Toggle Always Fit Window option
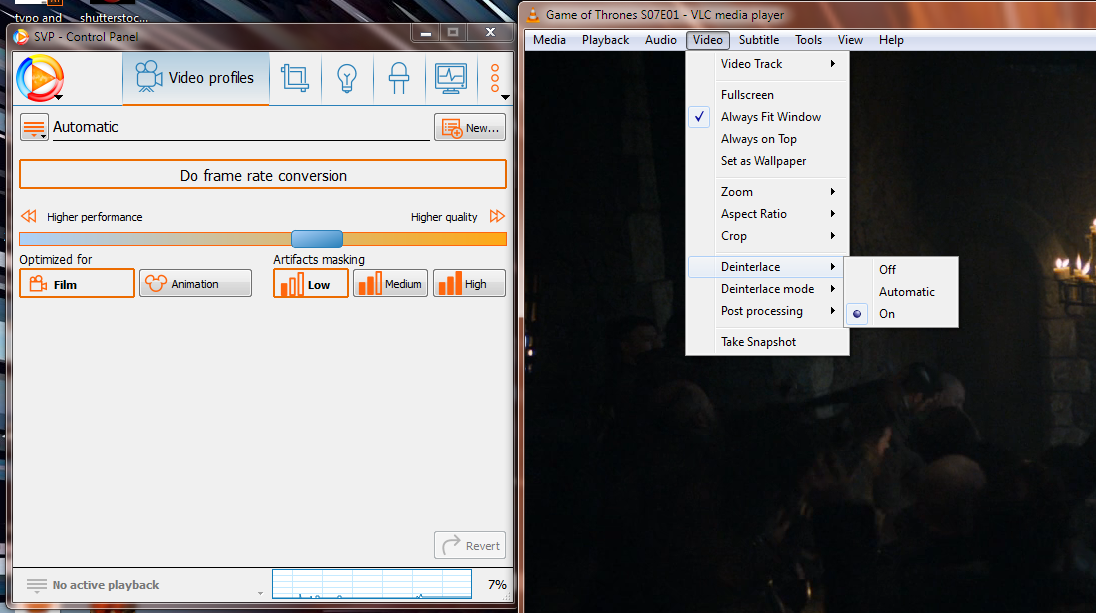 pyautogui.click(x=770, y=117)
